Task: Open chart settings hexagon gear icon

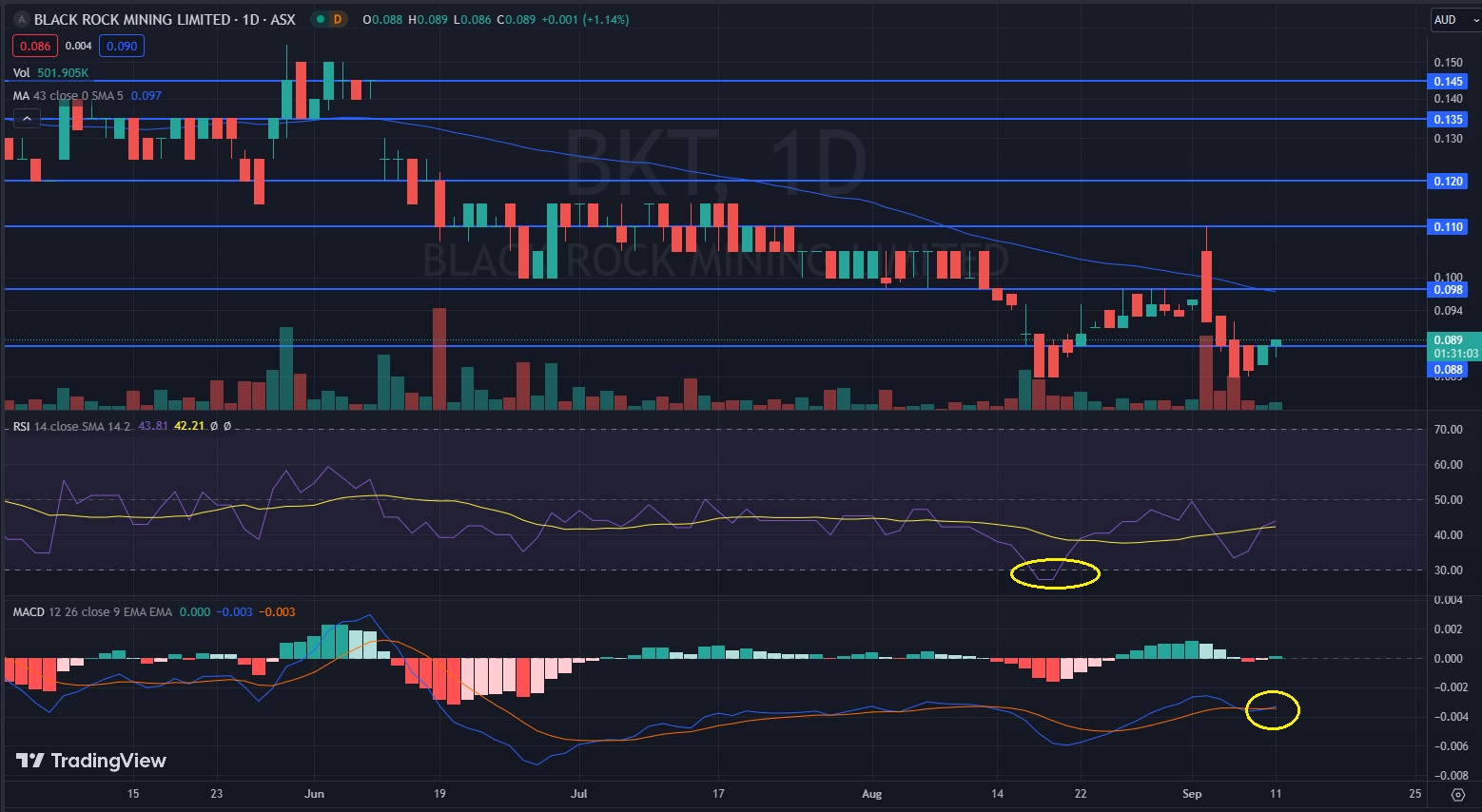Action: point(1458,795)
